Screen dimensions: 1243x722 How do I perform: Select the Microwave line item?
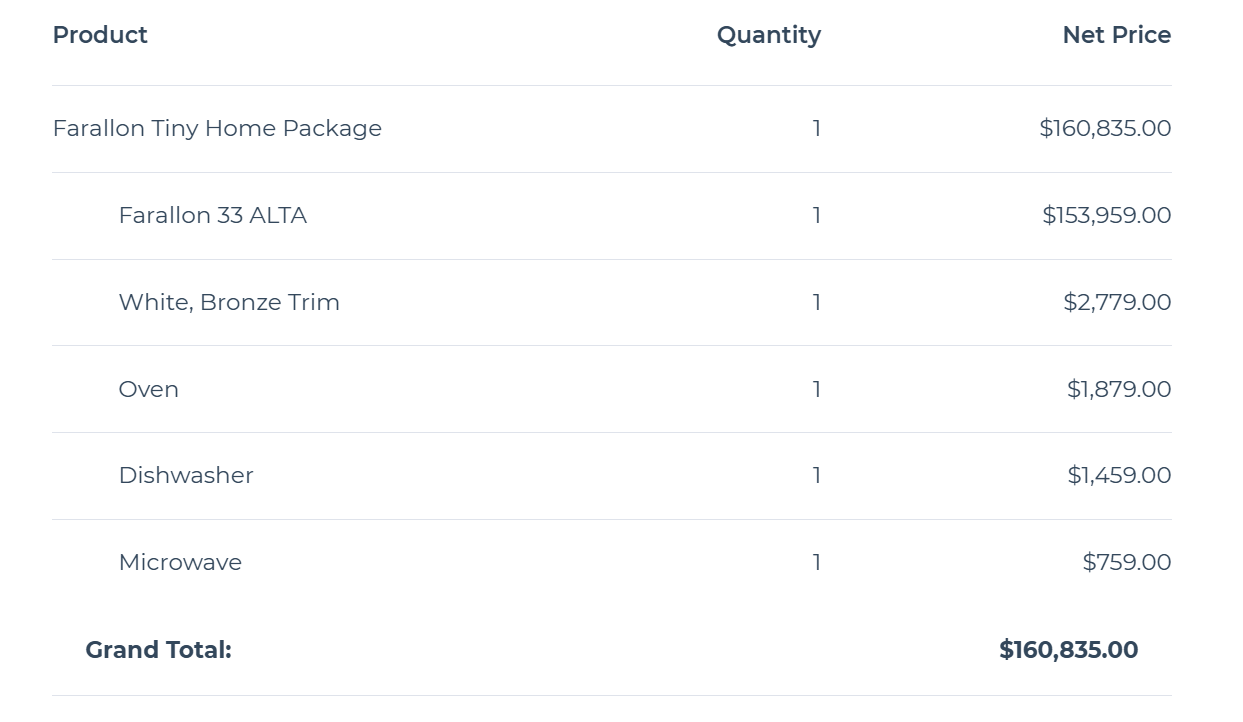(180, 562)
